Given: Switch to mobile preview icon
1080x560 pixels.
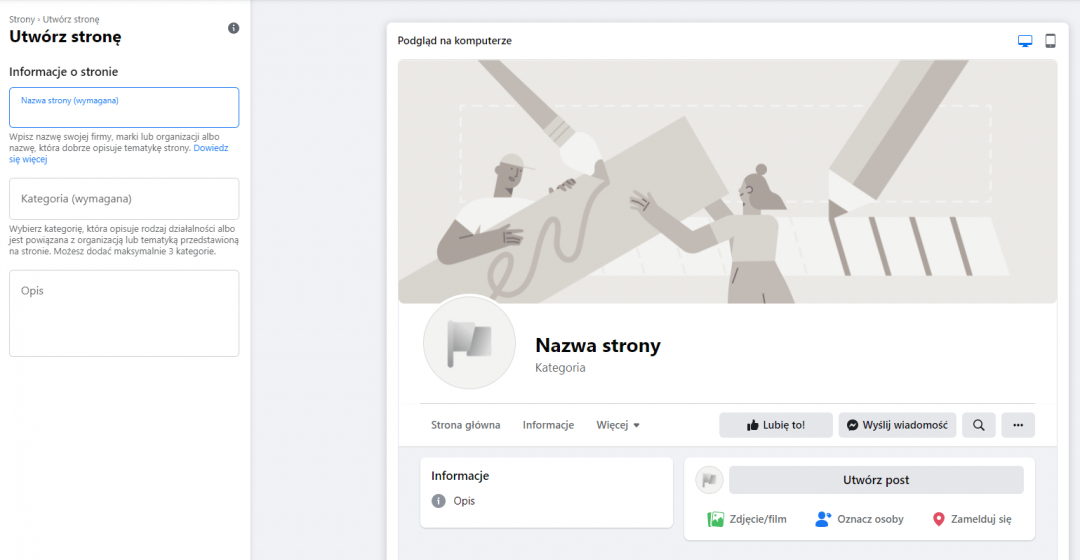Looking at the screenshot, I should coord(1051,41).
